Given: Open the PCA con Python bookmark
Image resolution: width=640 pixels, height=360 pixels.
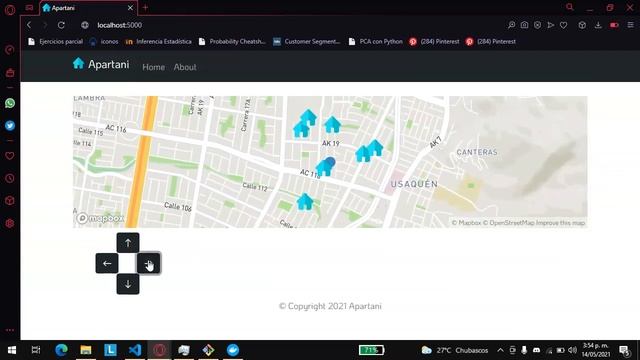Looking at the screenshot, I should (x=376, y=42).
